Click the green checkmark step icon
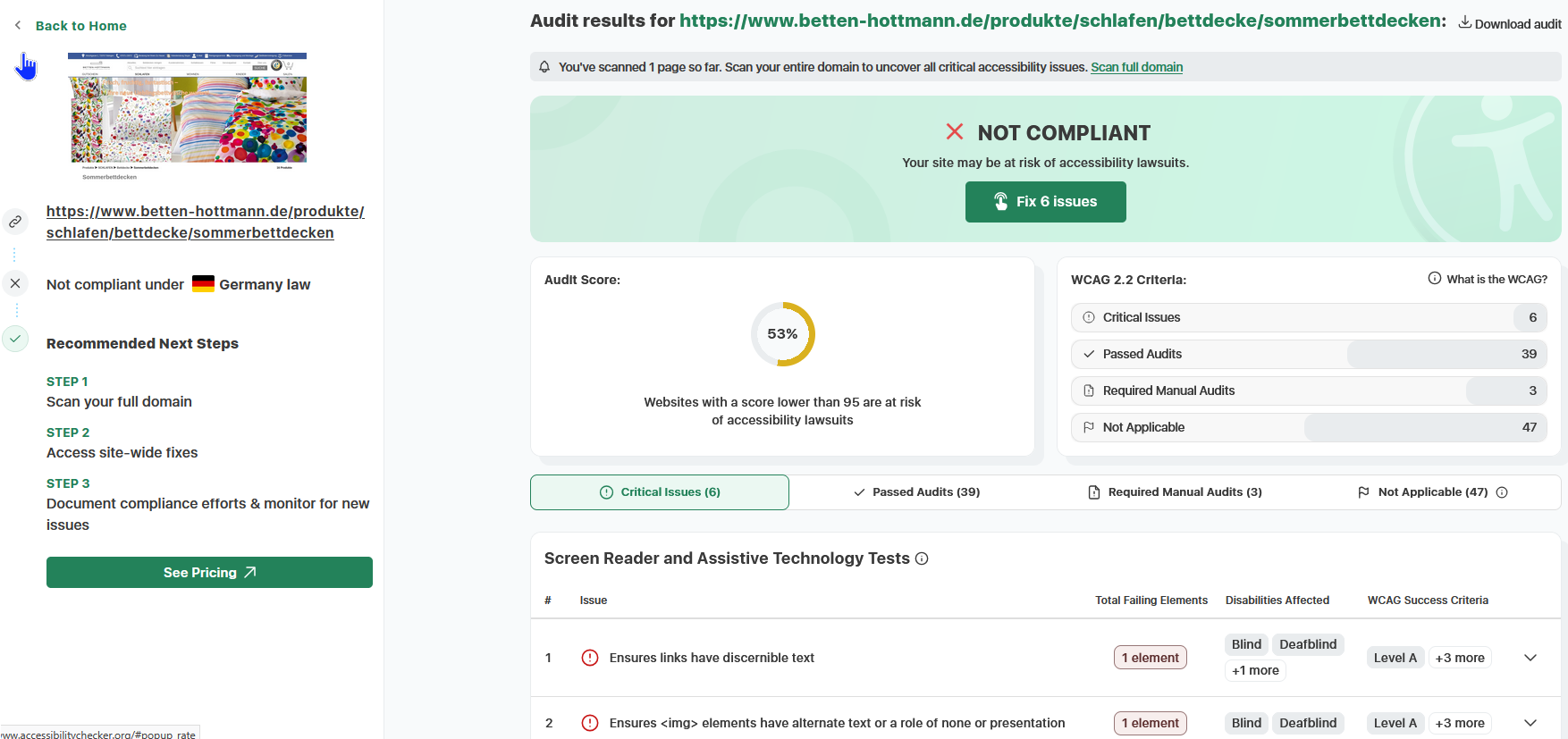 point(15,339)
